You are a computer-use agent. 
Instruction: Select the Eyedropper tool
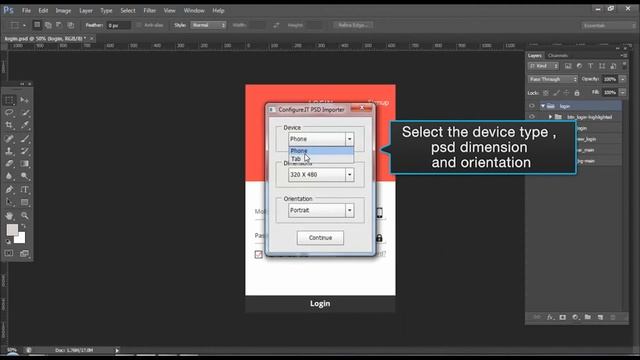[x=24, y=125]
